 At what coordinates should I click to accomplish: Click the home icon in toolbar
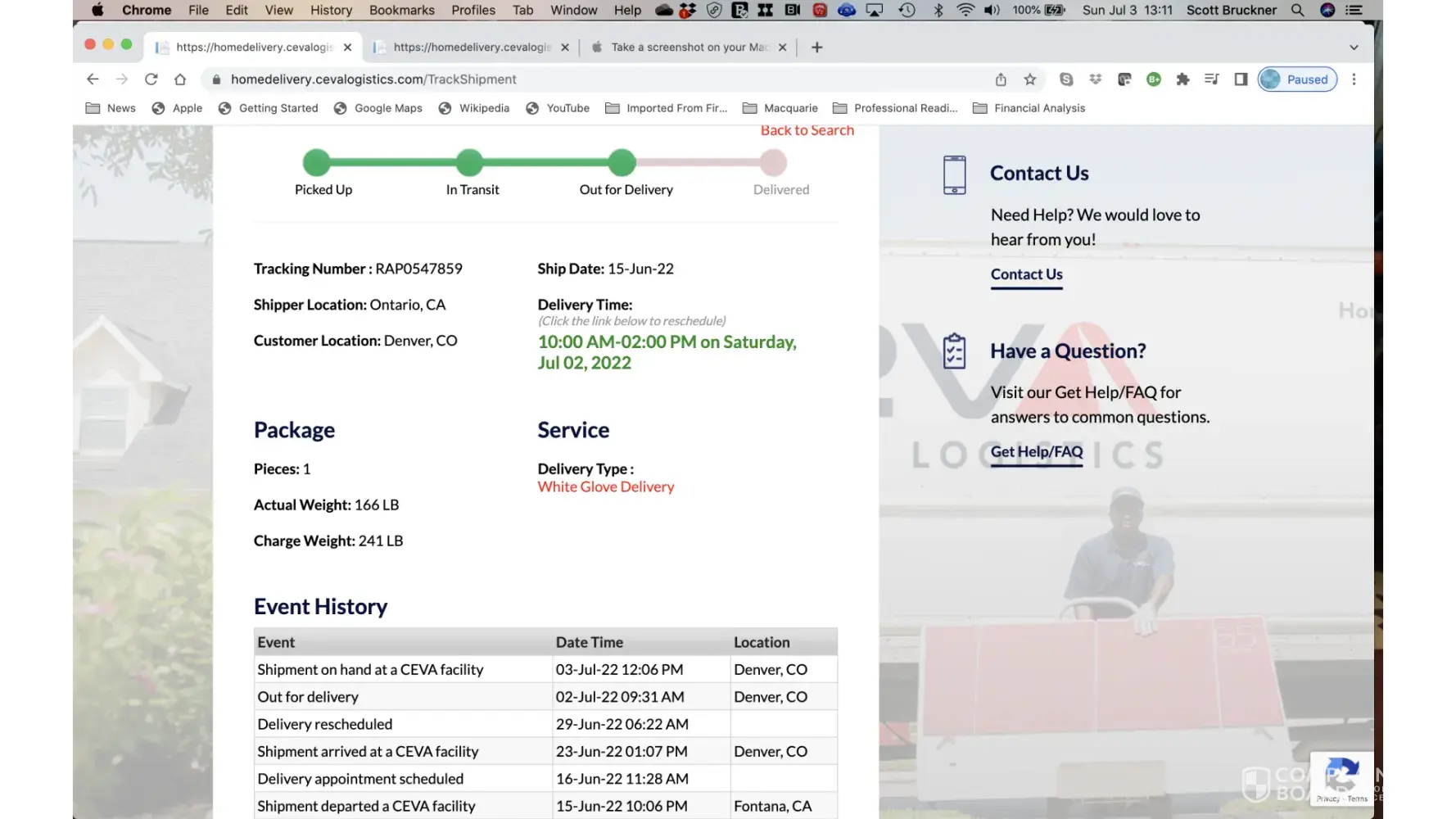(180, 79)
